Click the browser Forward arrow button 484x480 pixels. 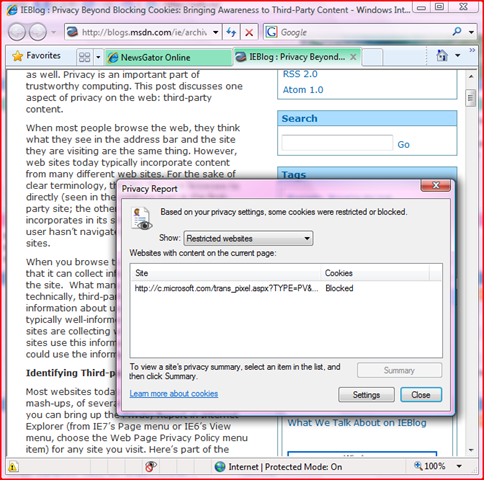38,32
